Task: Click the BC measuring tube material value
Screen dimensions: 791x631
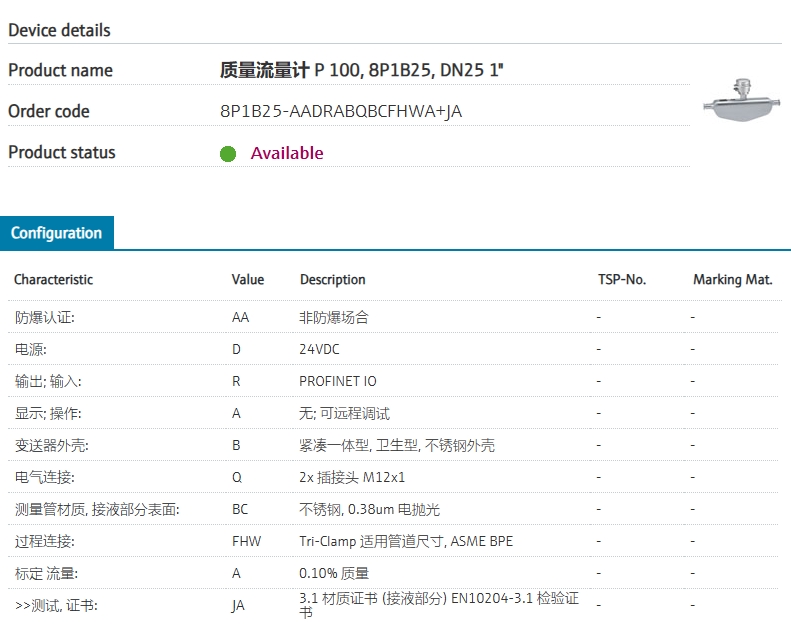Action: [240, 509]
